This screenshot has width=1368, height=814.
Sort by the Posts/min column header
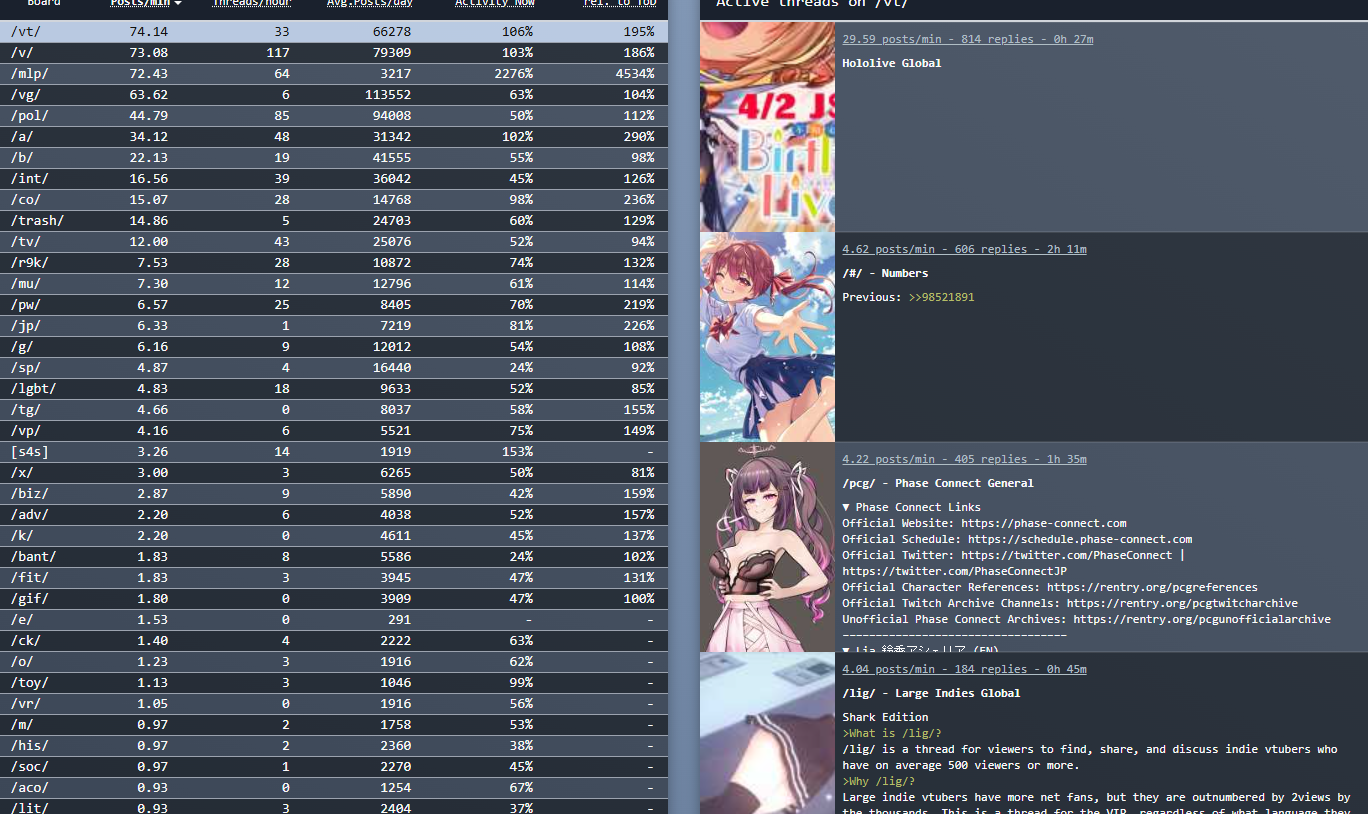coord(145,3)
